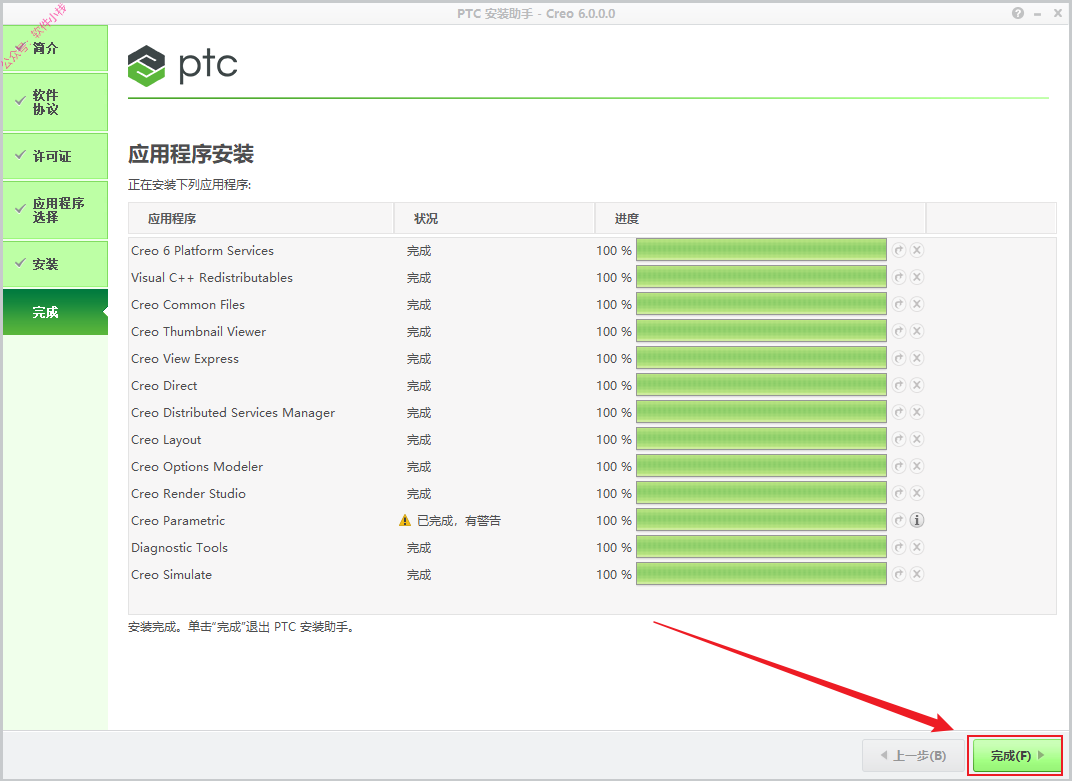
Task: Click the cancel X icon for Visual C++ Redistributables
Action: click(x=917, y=277)
